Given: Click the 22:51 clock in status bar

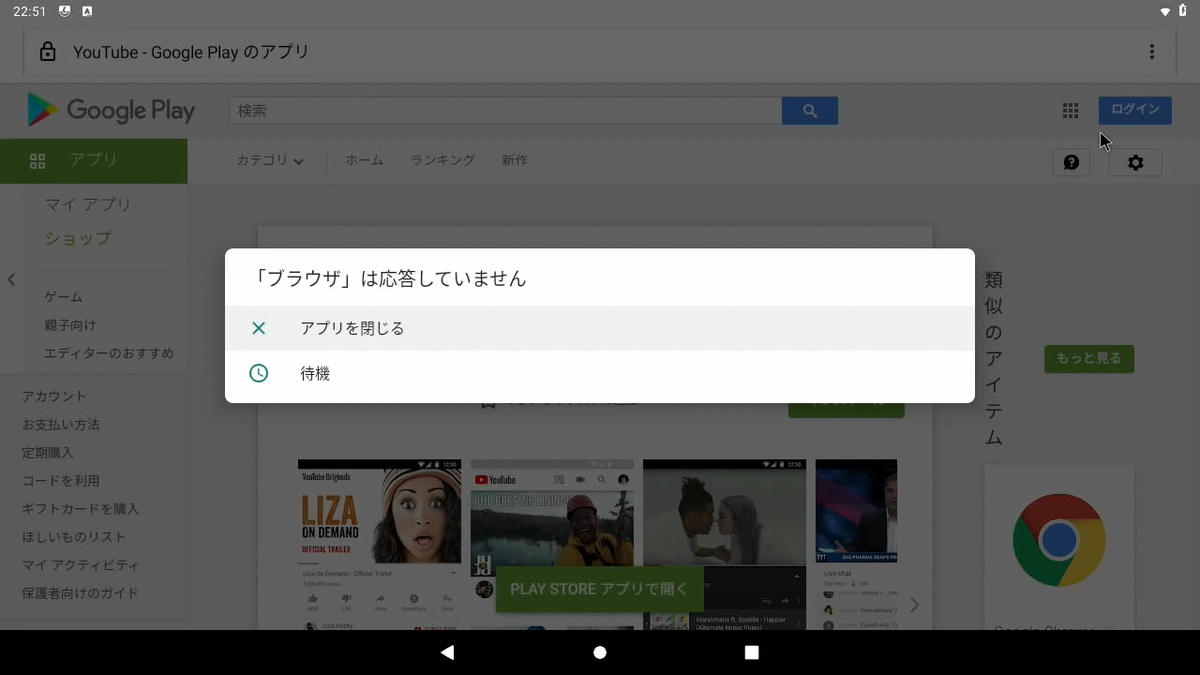Looking at the screenshot, I should pos(30,11).
